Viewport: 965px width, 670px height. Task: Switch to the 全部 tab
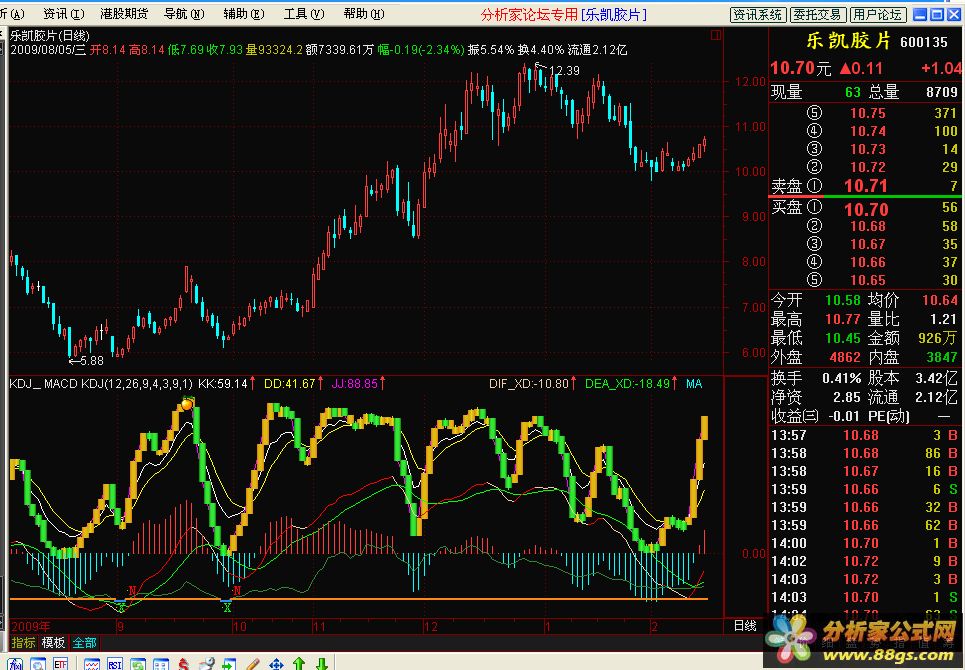coord(84,643)
